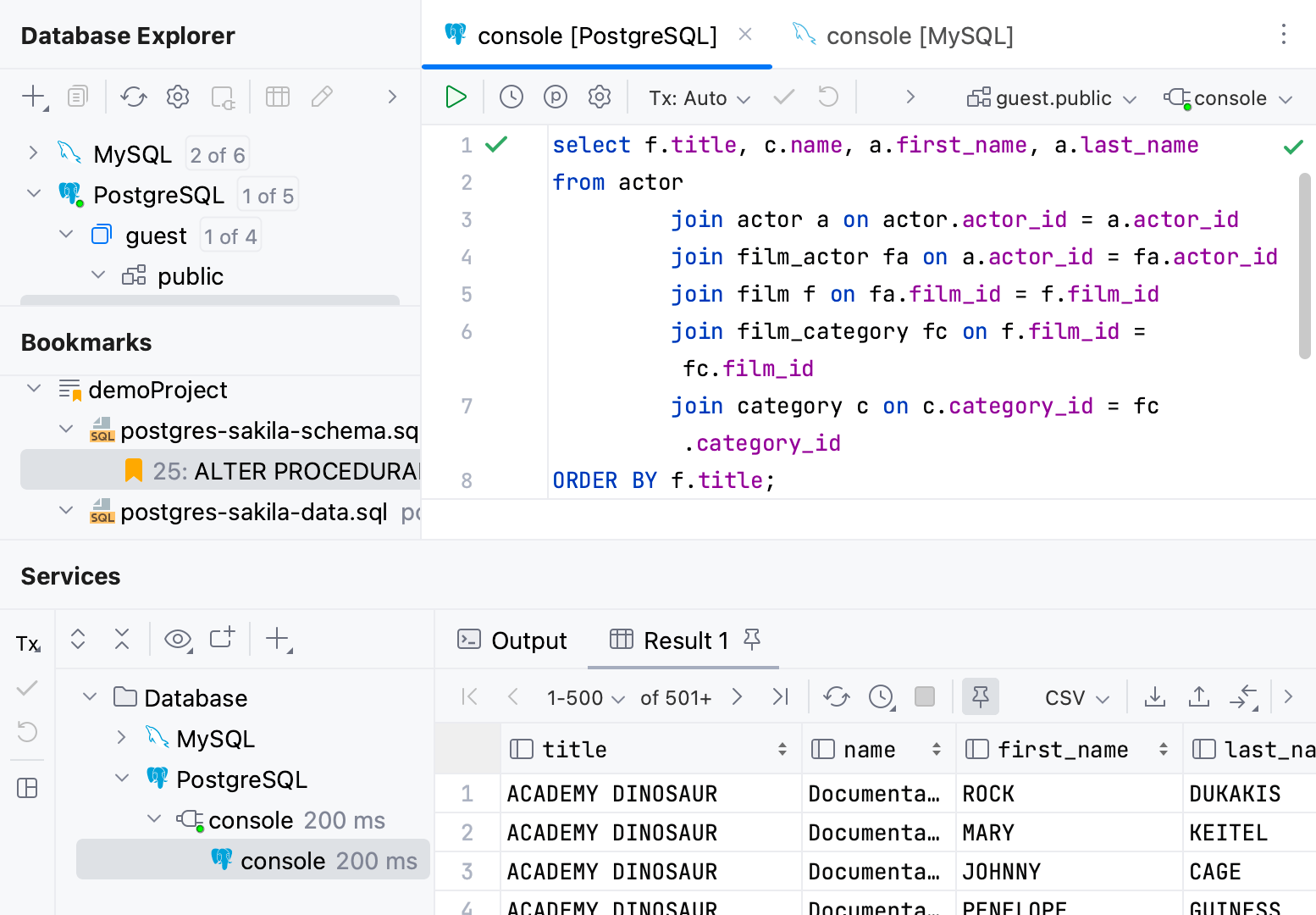Screen dimensions: 1316x915
Task: Toggle the eye view options in Services
Action: pyautogui.click(x=178, y=639)
